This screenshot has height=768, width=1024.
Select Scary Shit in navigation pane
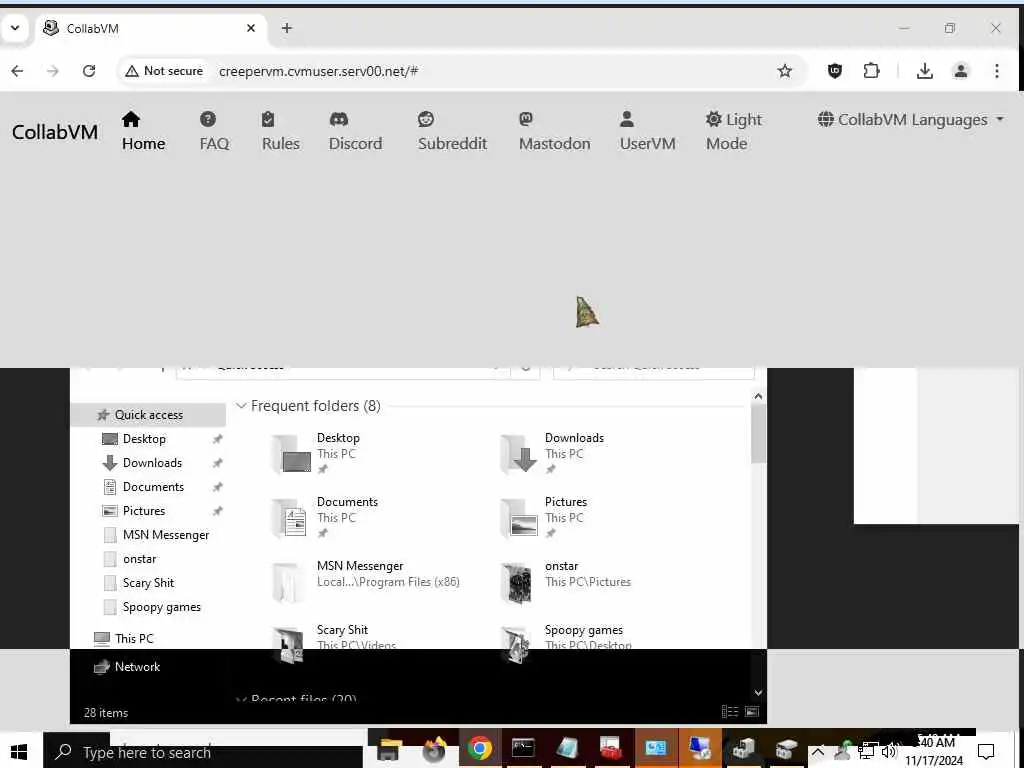148,583
